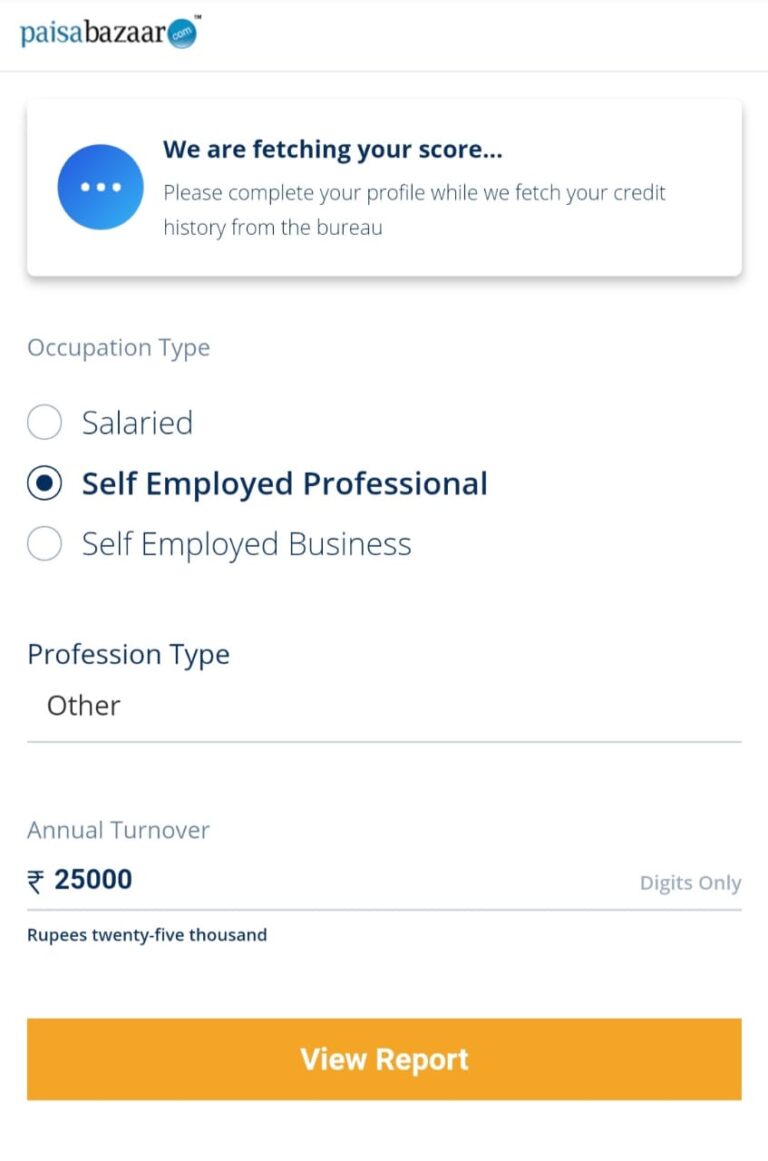Select Self Employed Business radio button
Screen dimensions: 768x1161
point(44,544)
